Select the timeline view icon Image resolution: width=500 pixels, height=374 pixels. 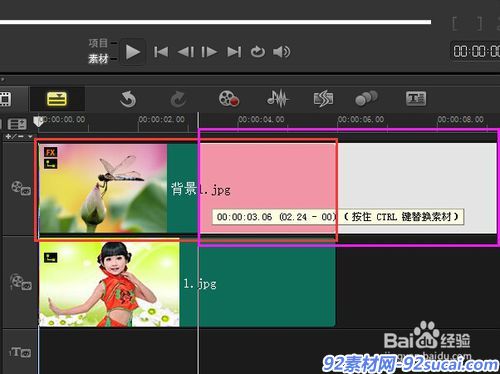tap(57, 99)
